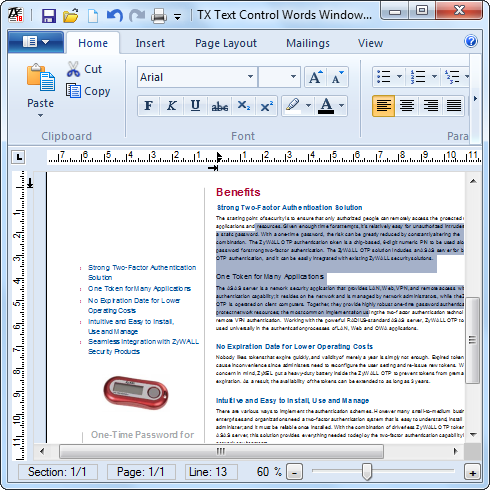The height and width of the screenshot is (490, 490).
Task: Click the TX Text Control app icon
Action: (16, 15)
